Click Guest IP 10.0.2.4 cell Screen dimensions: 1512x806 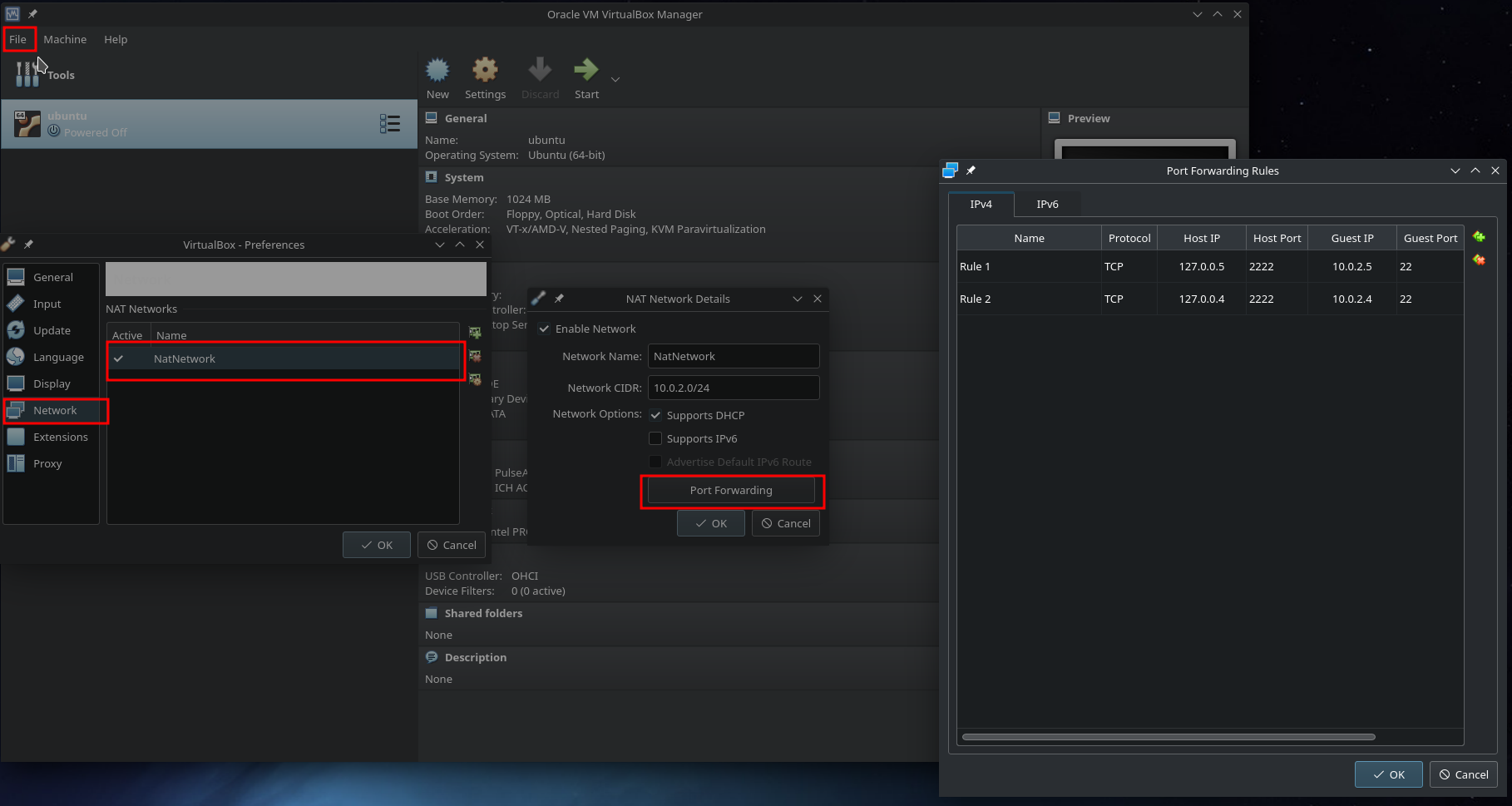click(x=1352, y=299)
